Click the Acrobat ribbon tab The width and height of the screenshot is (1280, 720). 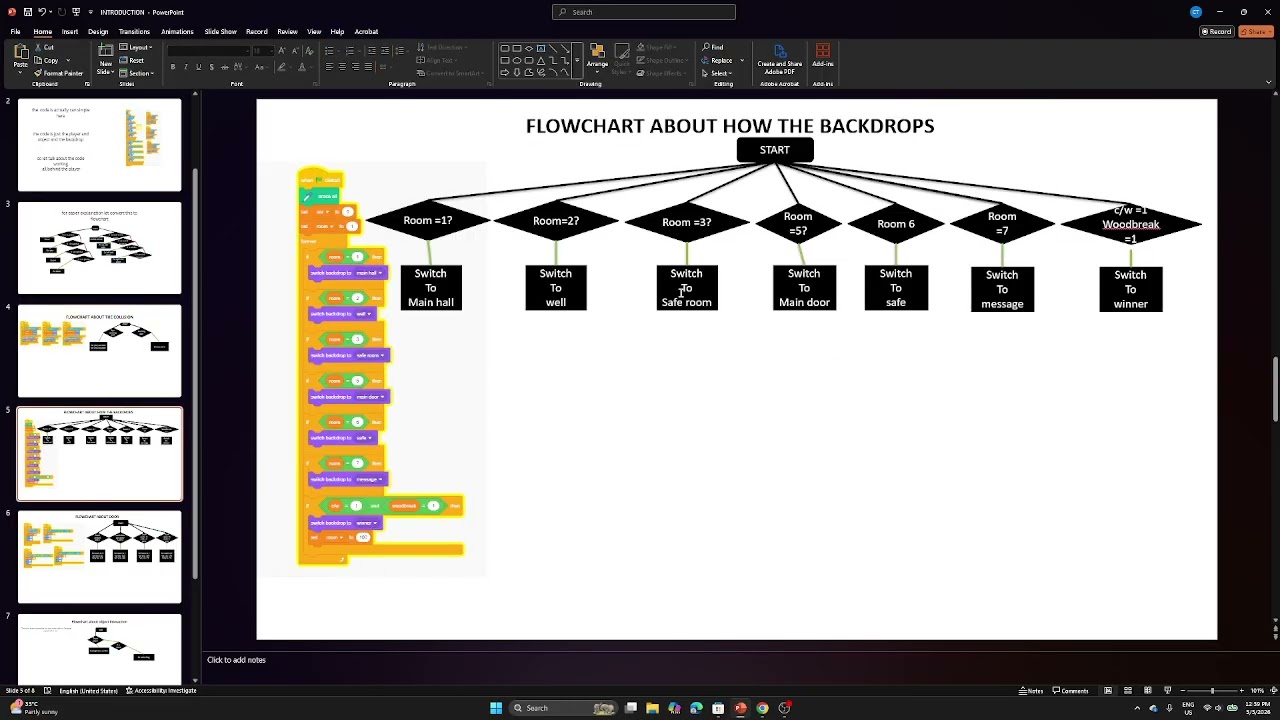coord(366,32)
